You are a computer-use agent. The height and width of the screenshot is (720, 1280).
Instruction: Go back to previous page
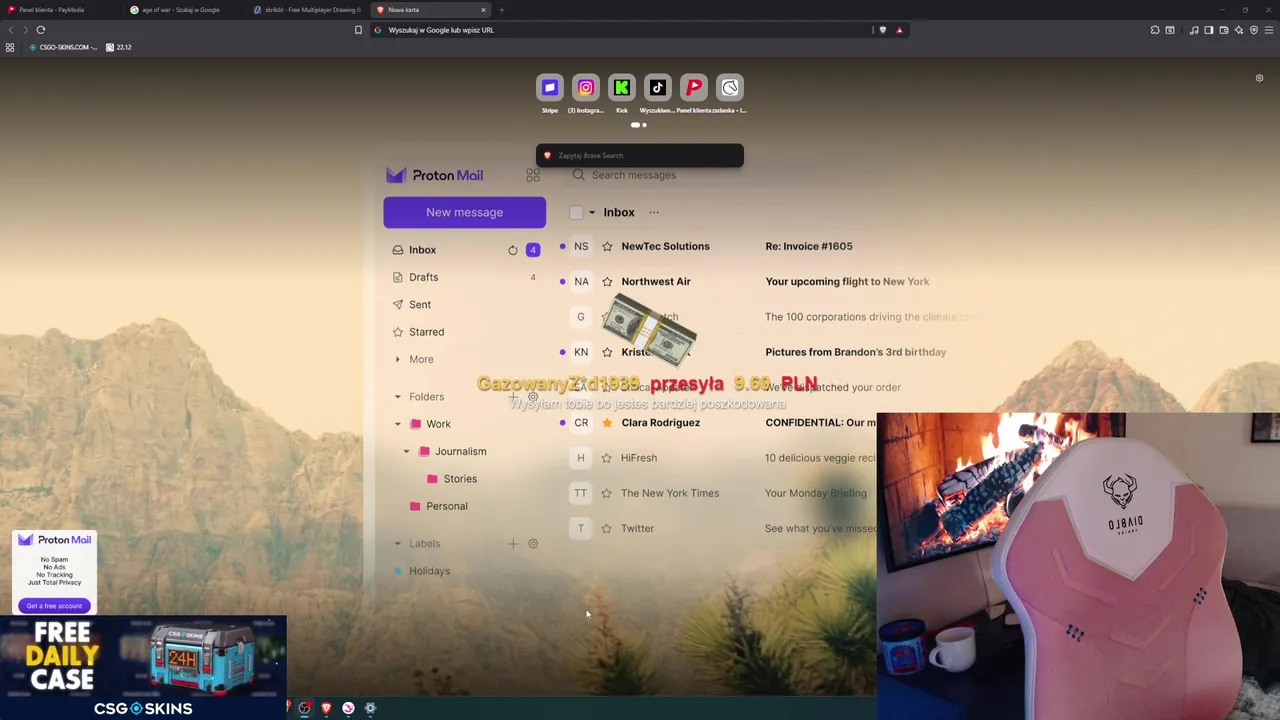tap(11, 30)
